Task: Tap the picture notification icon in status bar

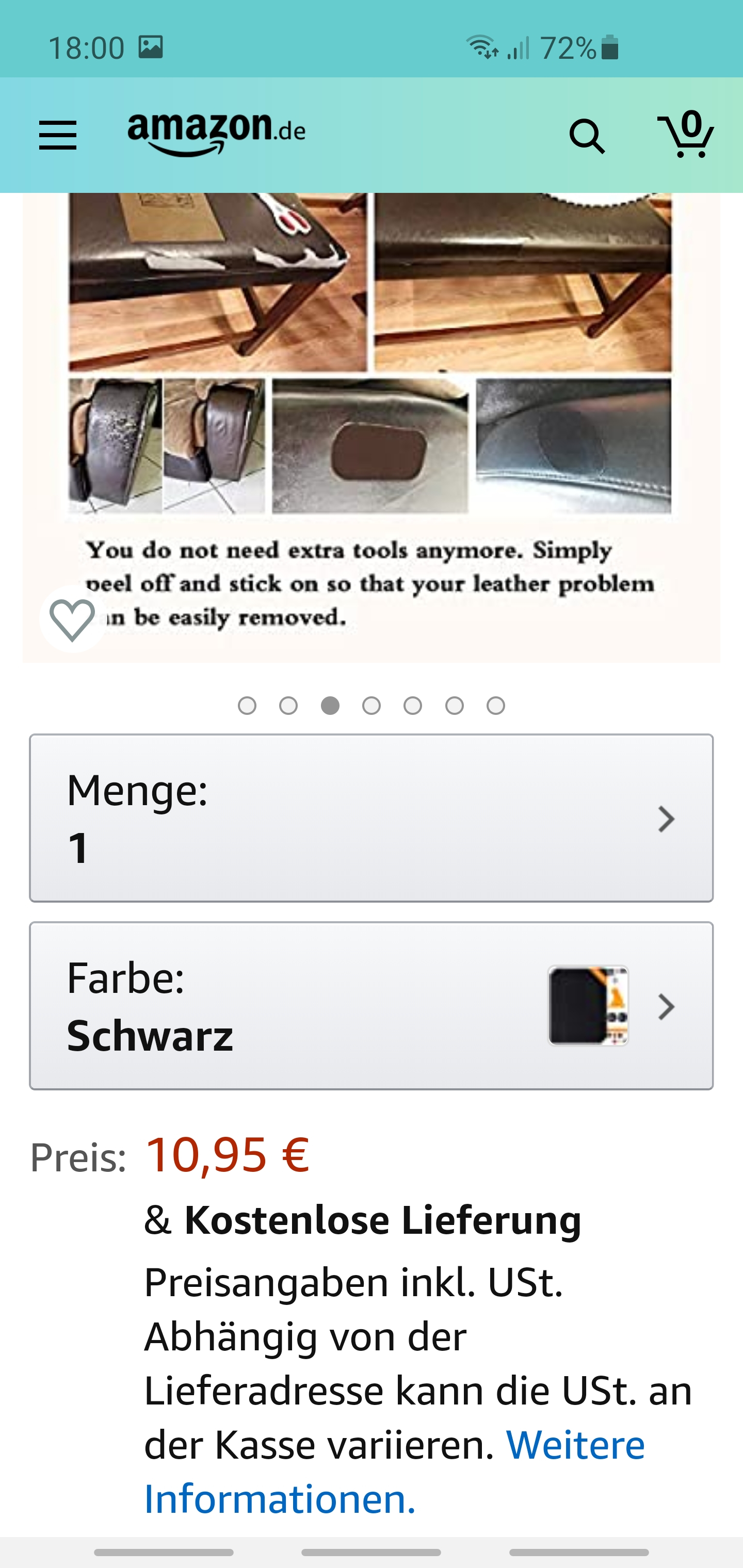Action: pos(151,47)
